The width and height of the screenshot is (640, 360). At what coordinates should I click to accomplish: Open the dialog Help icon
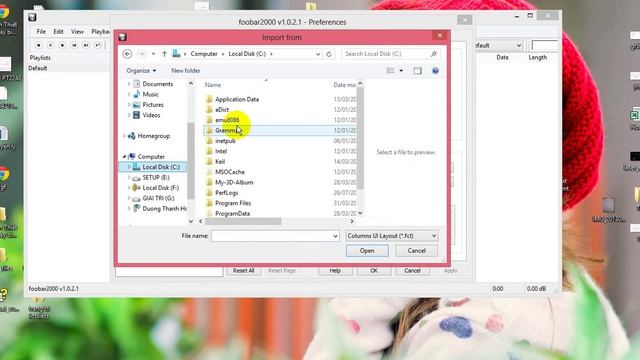tap(435, 71)
